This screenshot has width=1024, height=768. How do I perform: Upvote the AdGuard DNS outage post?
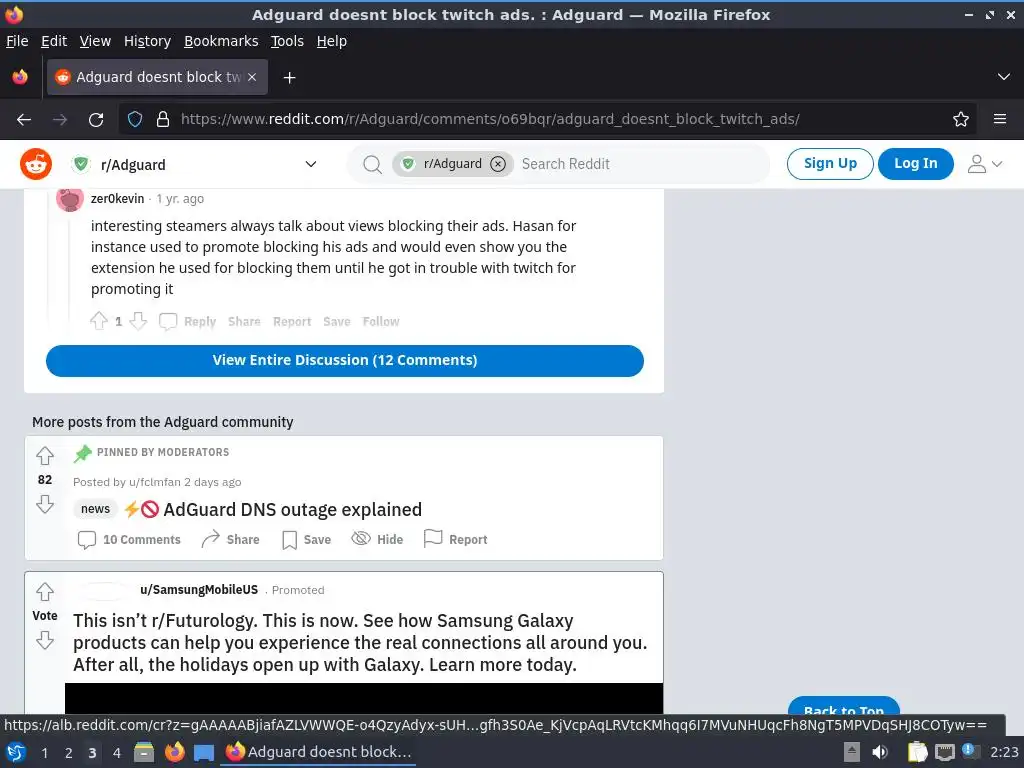(x=44, y=455)
